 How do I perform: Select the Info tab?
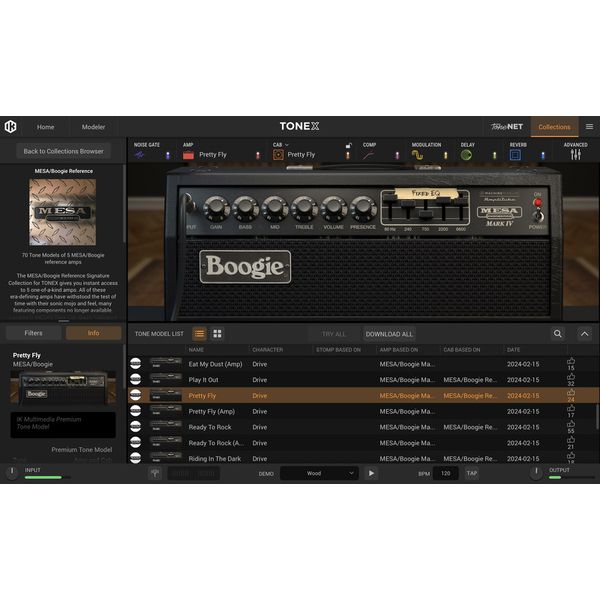(x=93, y=333)
